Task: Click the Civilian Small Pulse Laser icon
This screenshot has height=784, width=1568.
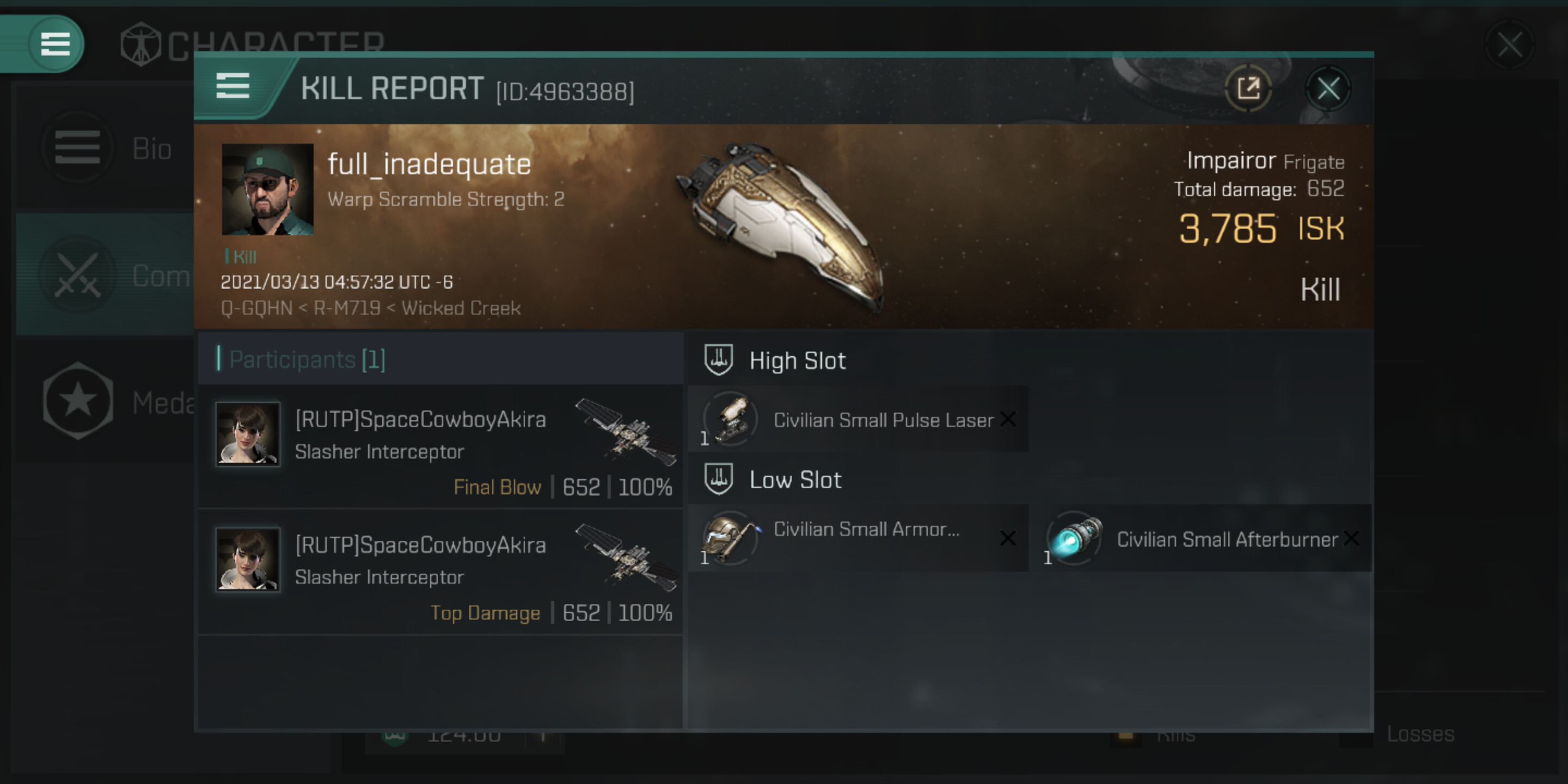Action: coord(731,419)
